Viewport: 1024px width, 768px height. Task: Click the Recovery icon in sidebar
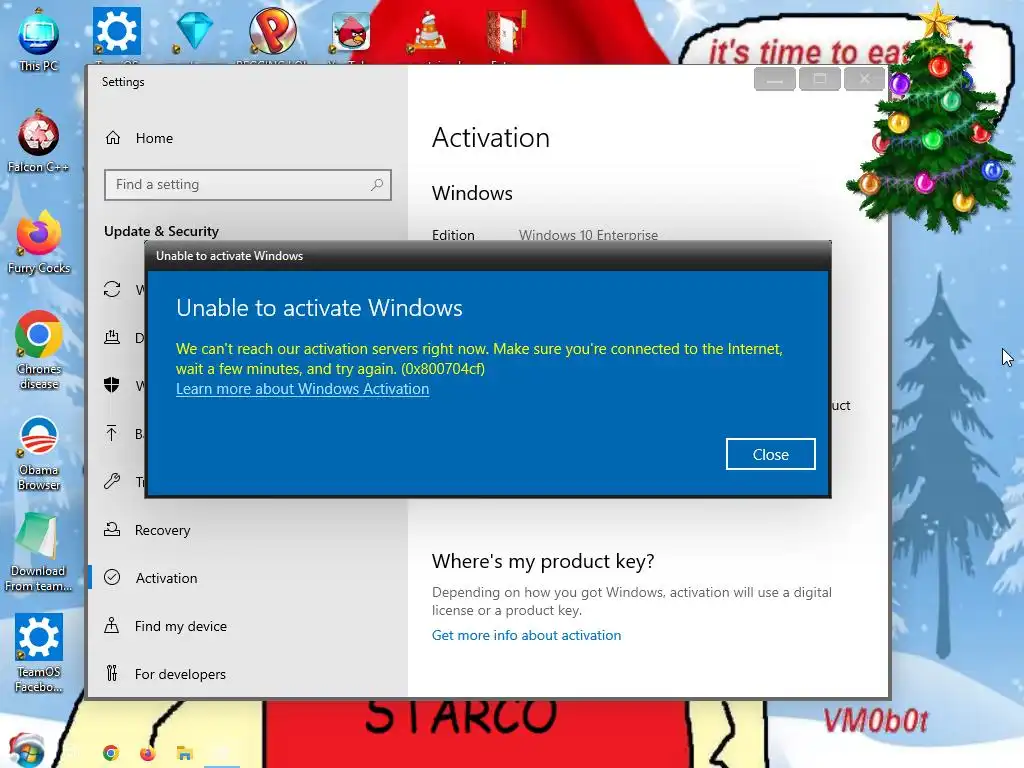pyautogui.click(x=112, y=529)
